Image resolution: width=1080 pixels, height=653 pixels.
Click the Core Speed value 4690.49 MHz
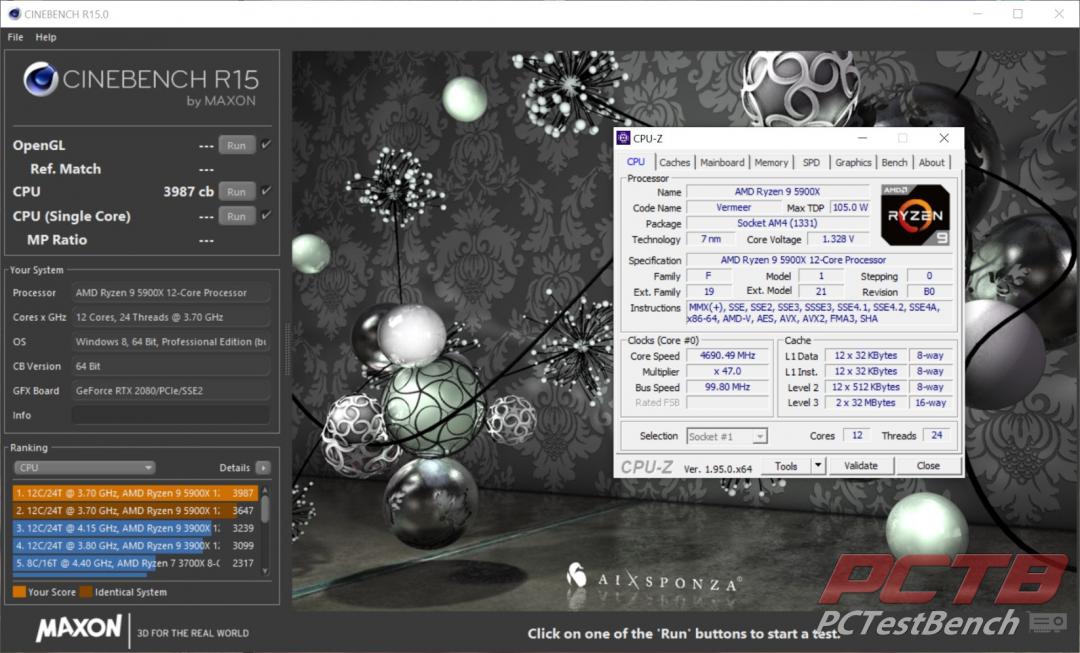[728, 356]
